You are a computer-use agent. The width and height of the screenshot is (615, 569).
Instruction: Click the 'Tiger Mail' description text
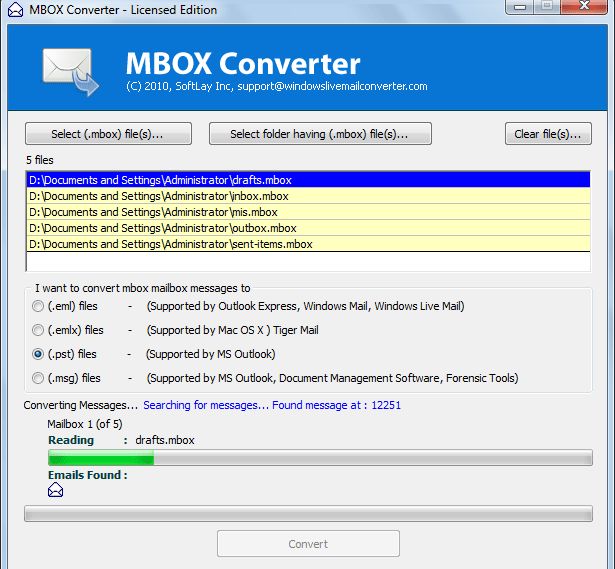(x=296, y=330)
